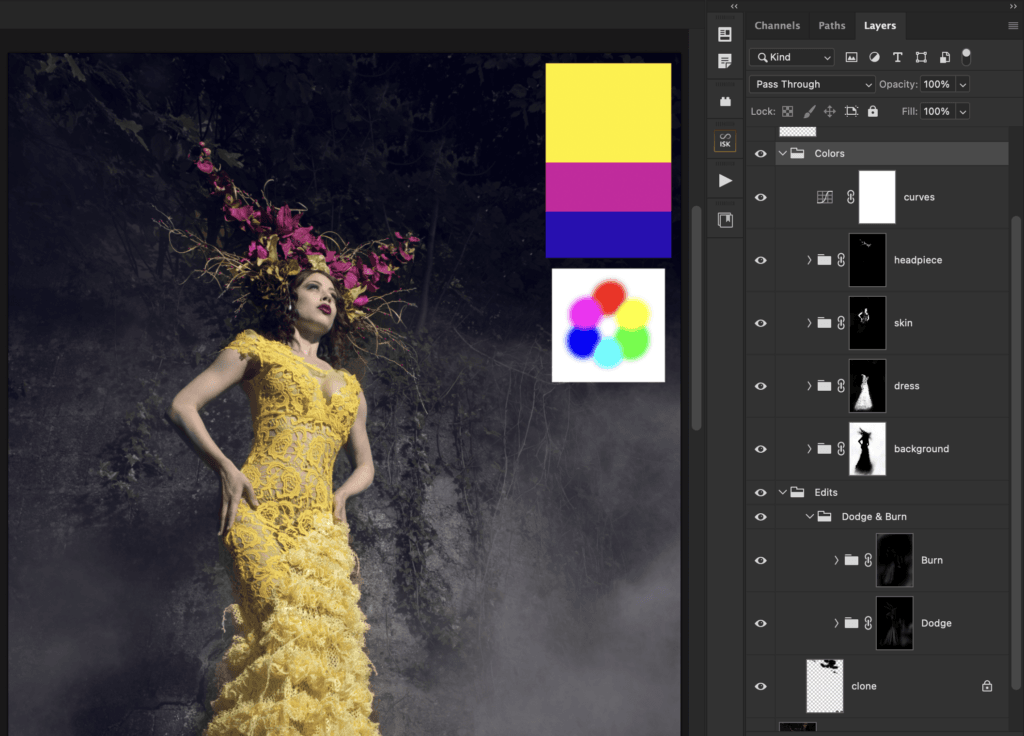Filter layers by pixel layer icon
1024x736 pixels.
pyautogui.click(x=851, y=57)
